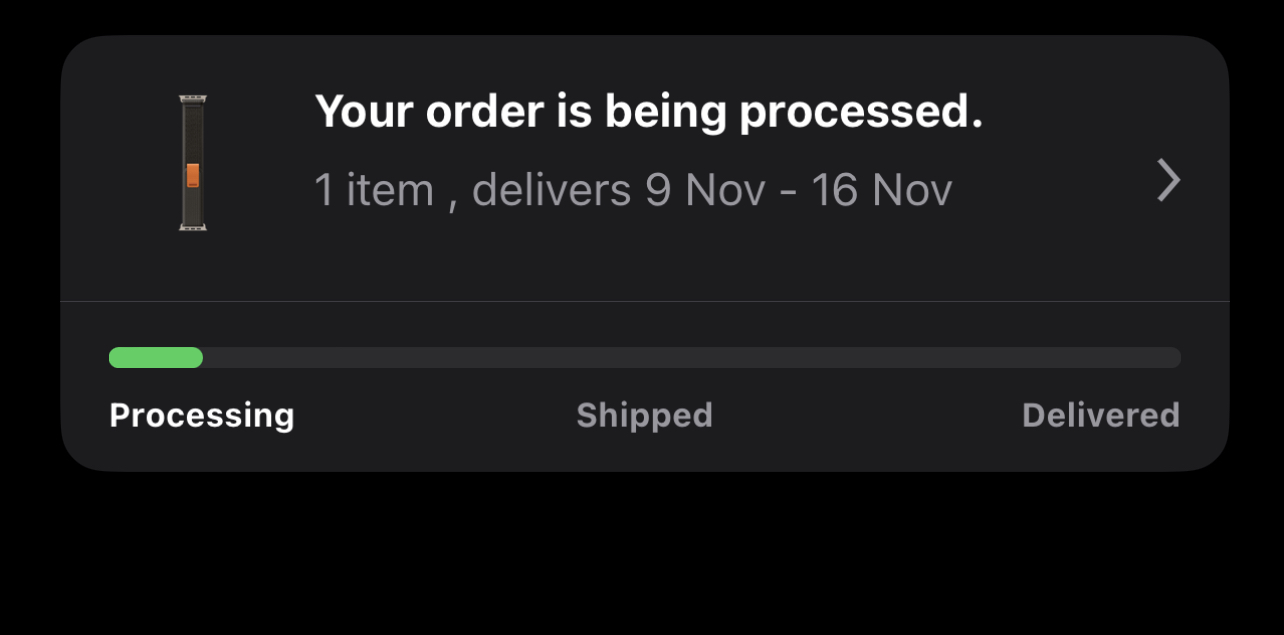Viewport: 1284px width, 635px height.
Task: Click the progress track's far right end
Action: click(x=1172, y=357)
